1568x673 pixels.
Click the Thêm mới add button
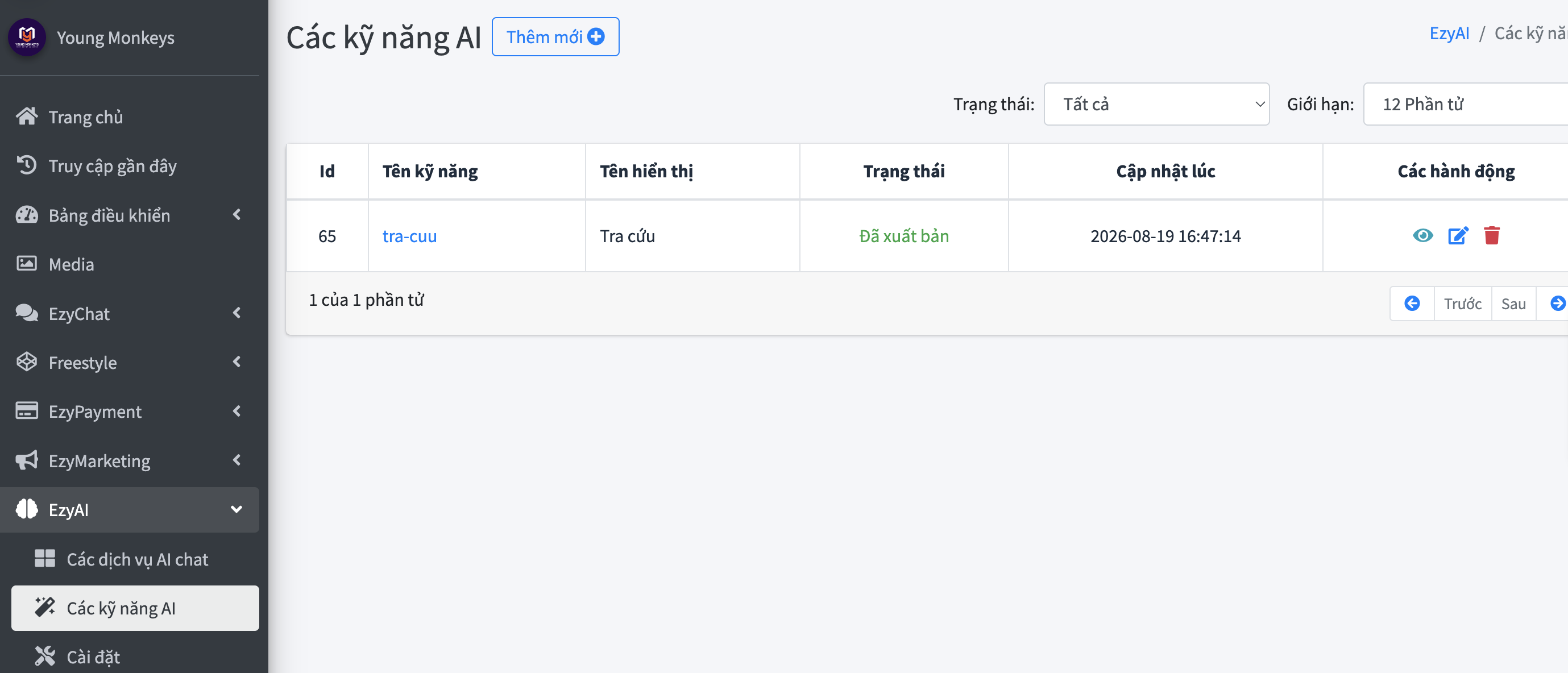tap(555, 36)
